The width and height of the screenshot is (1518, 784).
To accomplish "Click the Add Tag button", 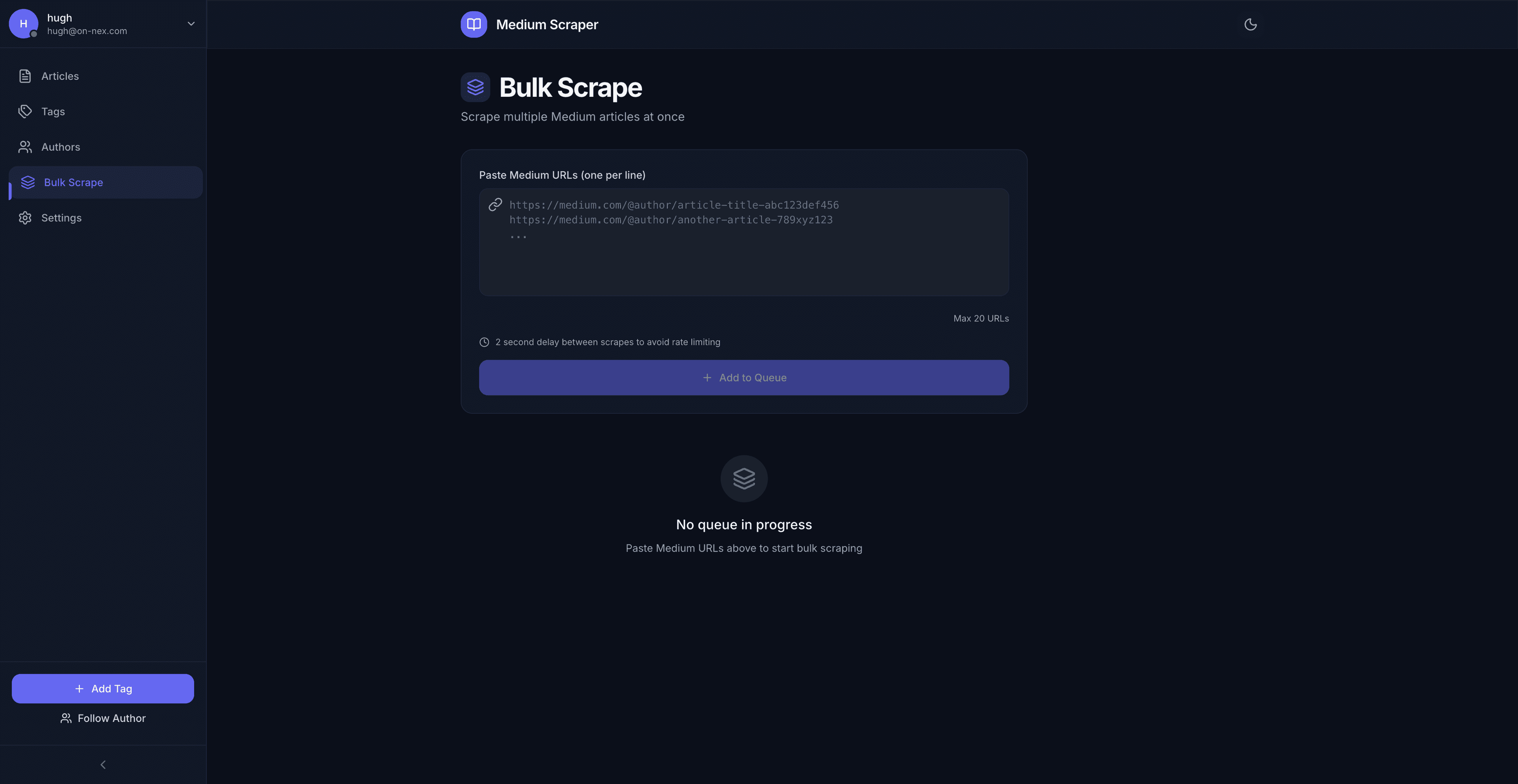I will click(x=102, y=689).
